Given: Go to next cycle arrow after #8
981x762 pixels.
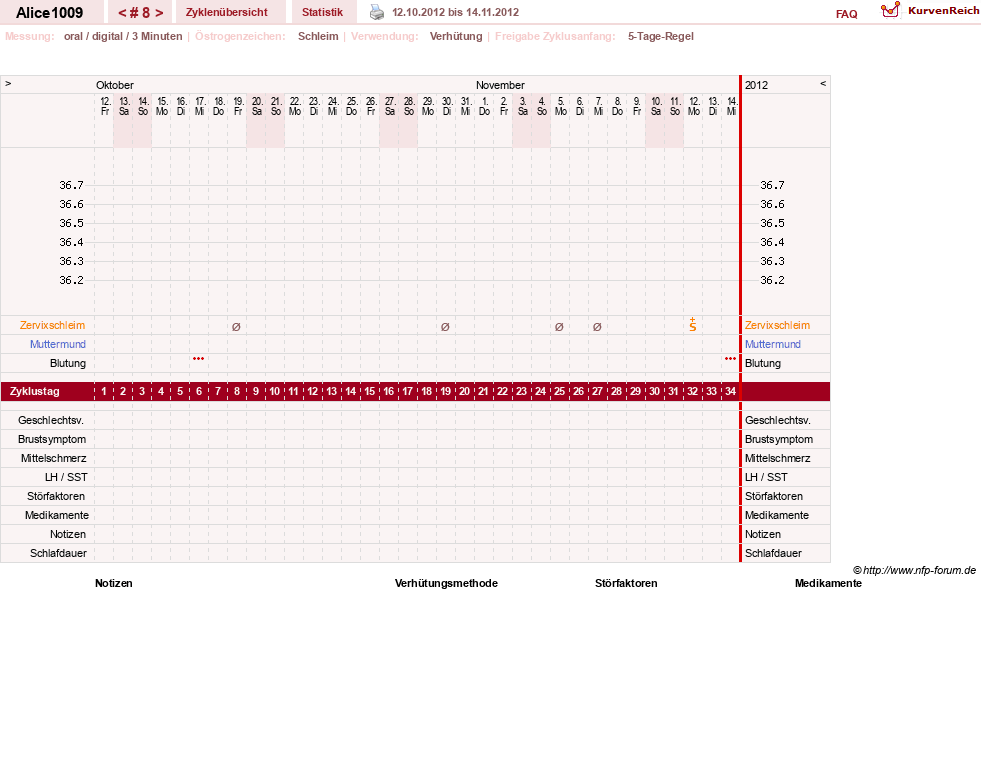Looking at the screenshot, I should pos(160,13).
